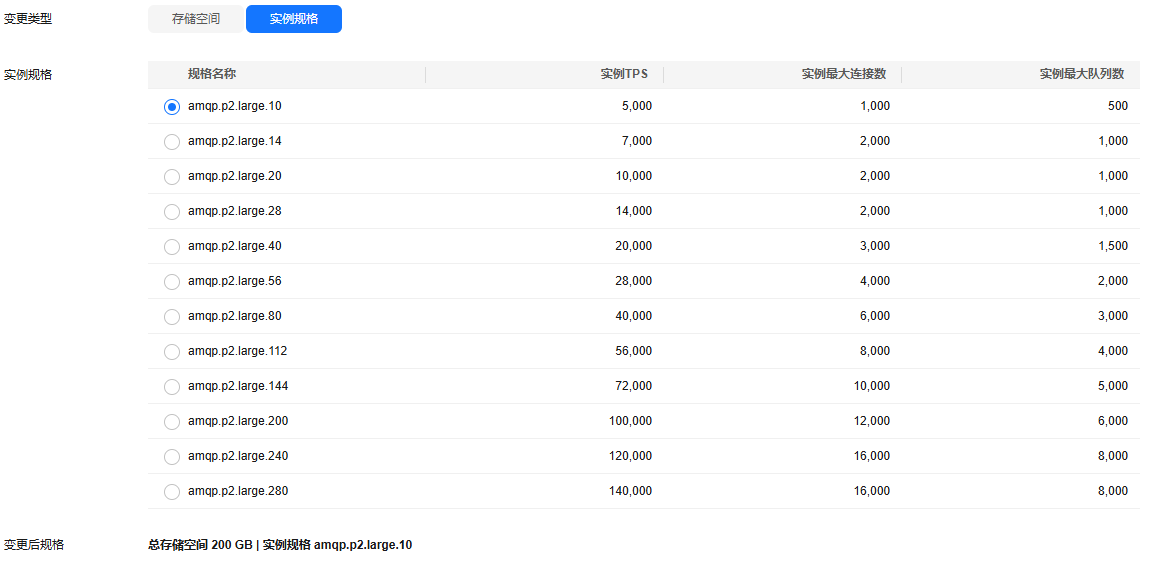1156x563 pixels.
Task: Pick the amqp.p2.large.144 specification
Action: click(x=172, y=387)
